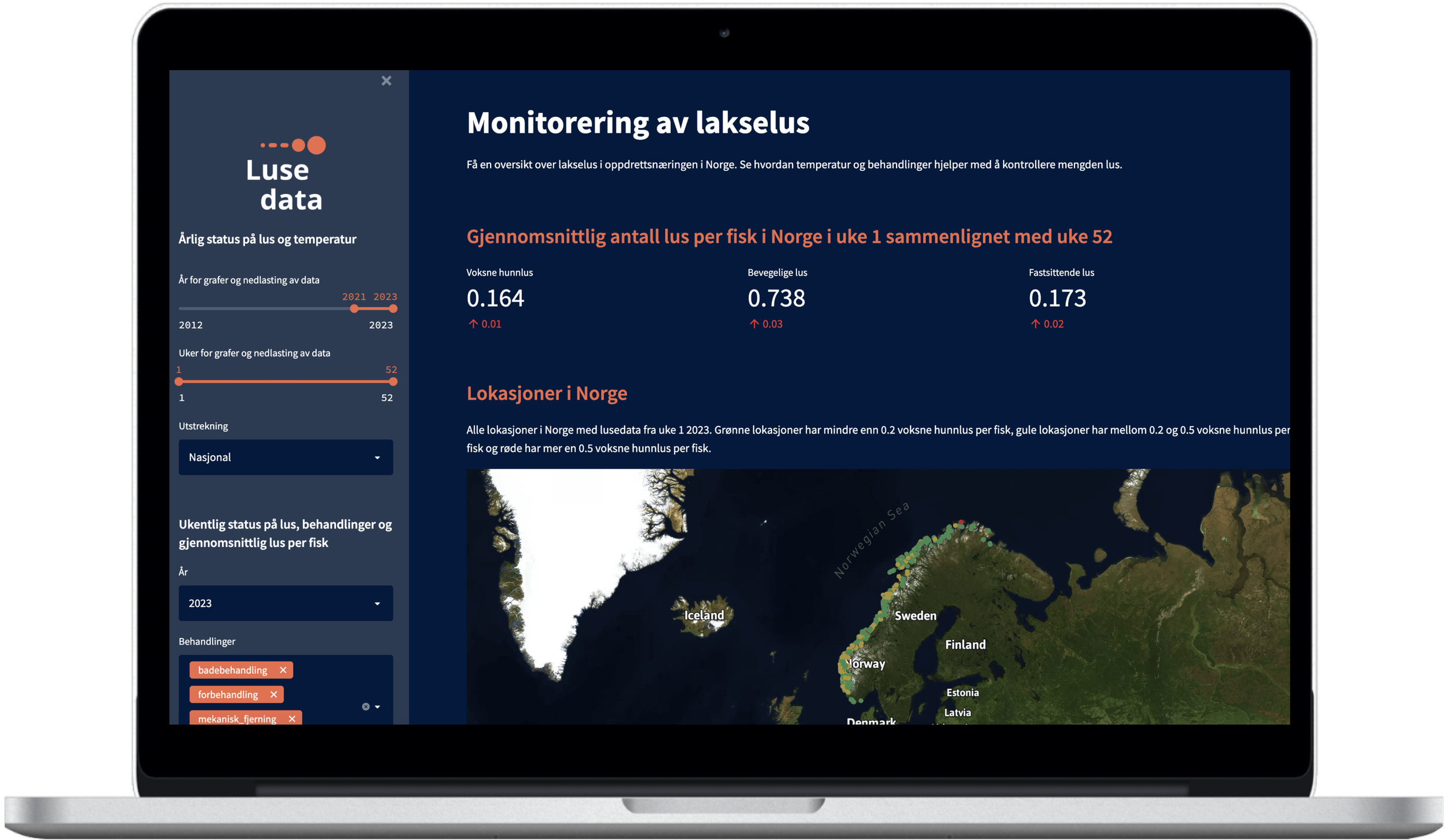Click the Lusedata logo in the sidebar
The height and width of the screenshot is (840, 1448).
click(x=287, y=175)
